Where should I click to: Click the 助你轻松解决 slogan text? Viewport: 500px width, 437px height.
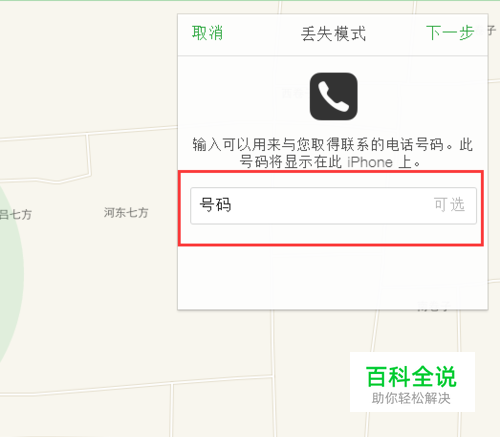(x=411, y=398)
